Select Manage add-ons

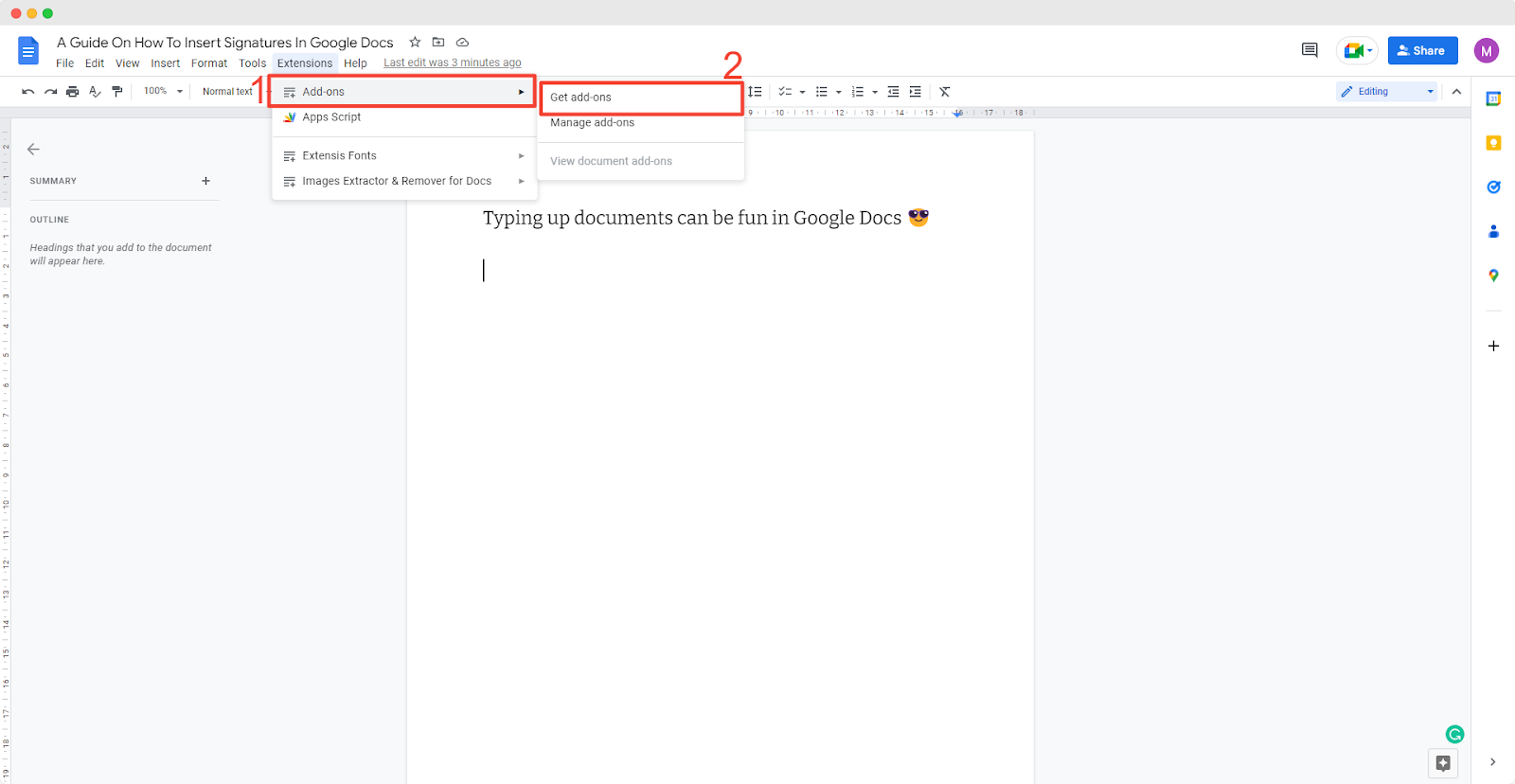pos(641,123)
